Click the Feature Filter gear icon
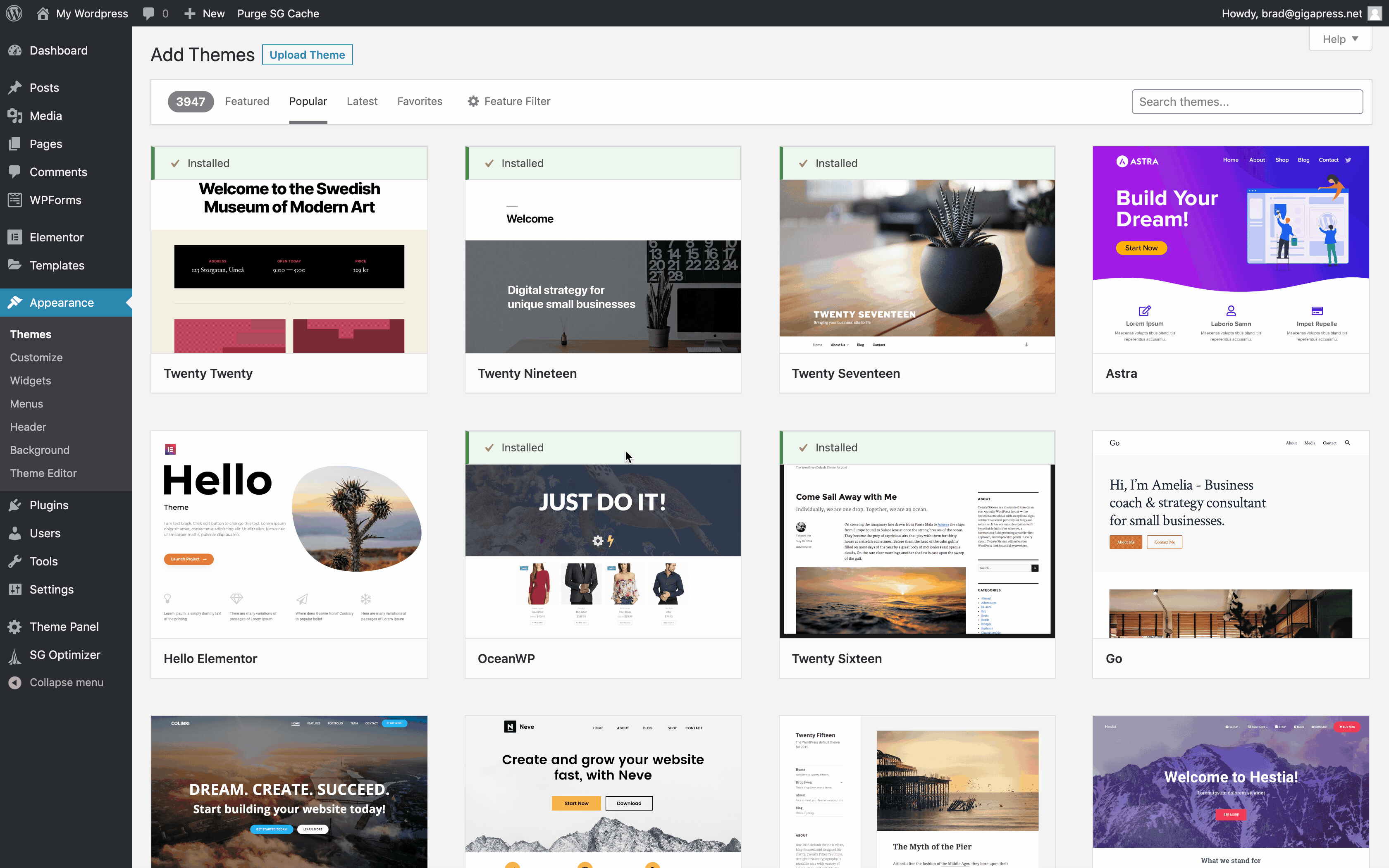Image resolution: width=1389 pixels, height=868 pixels. click(473, 101)
